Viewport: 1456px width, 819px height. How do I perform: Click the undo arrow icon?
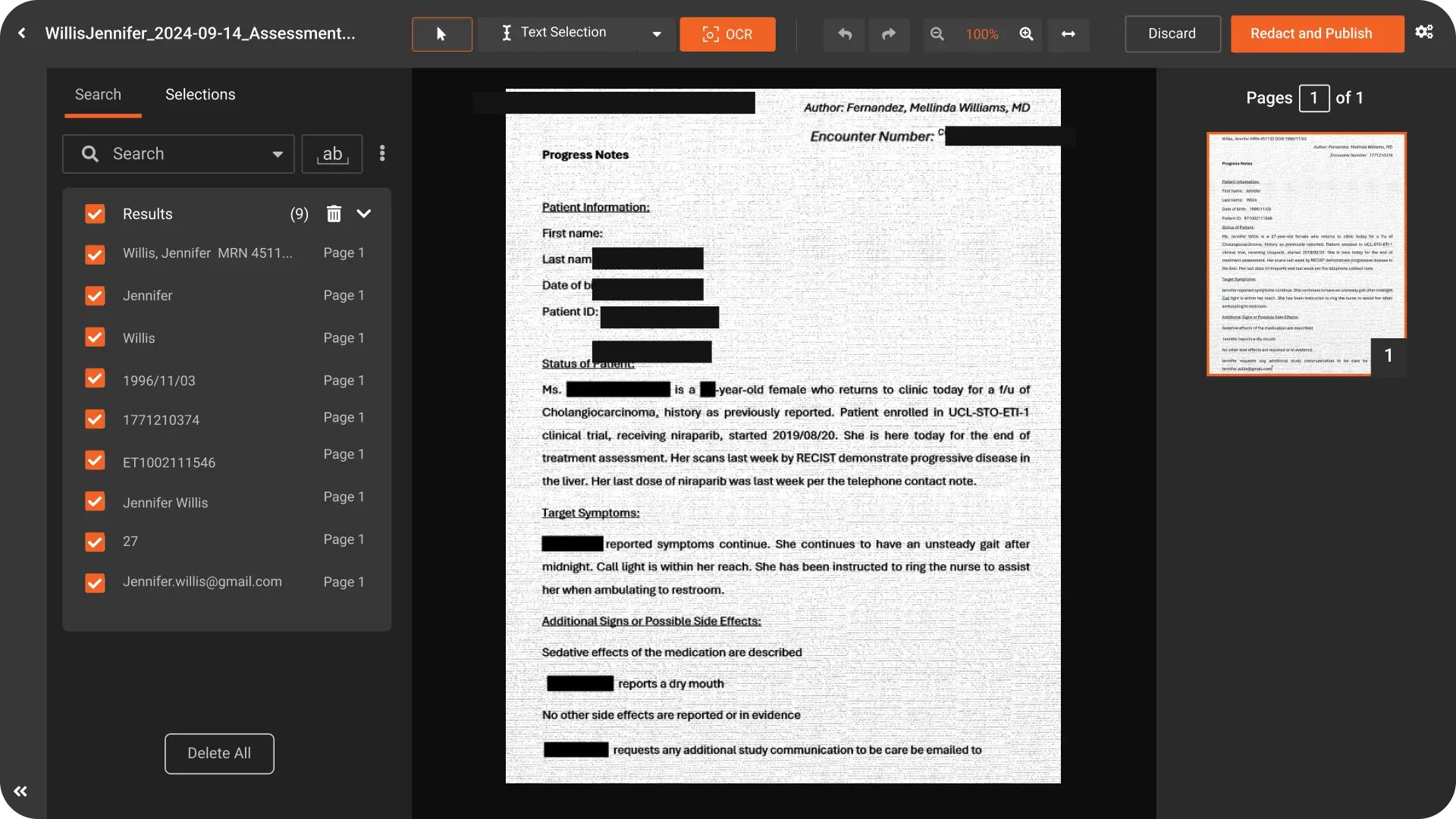coord(844,34)
